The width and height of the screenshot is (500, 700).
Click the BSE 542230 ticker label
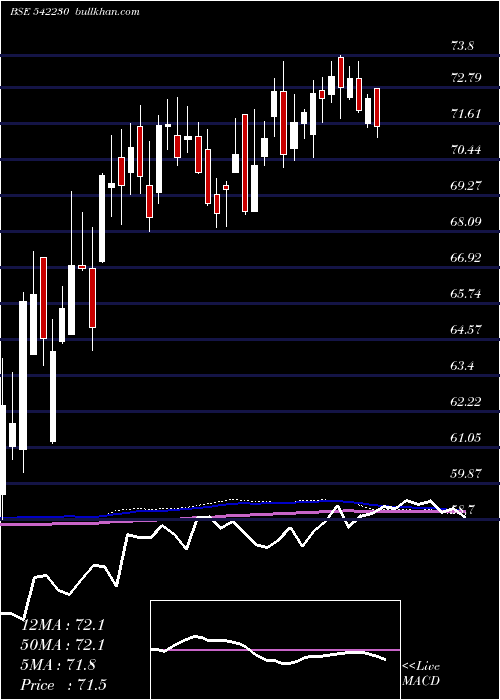[39, 12]
